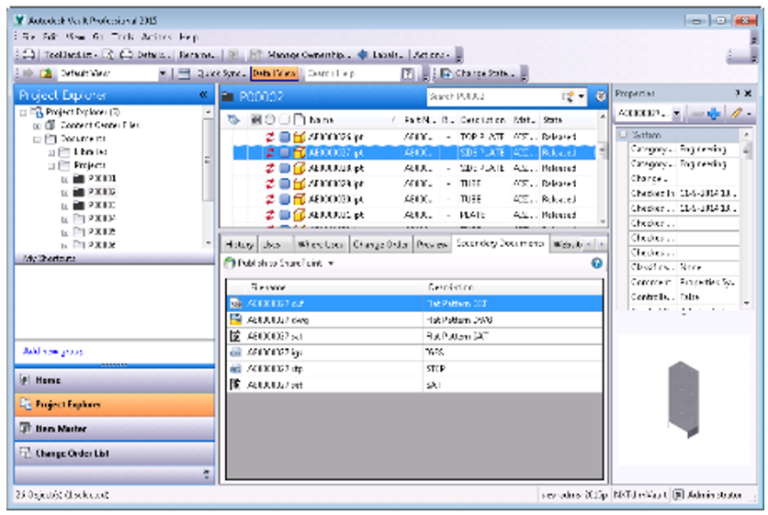Collapse the Projects tree node
This screenshot has height=515, width=768.
tap(51, 166)
